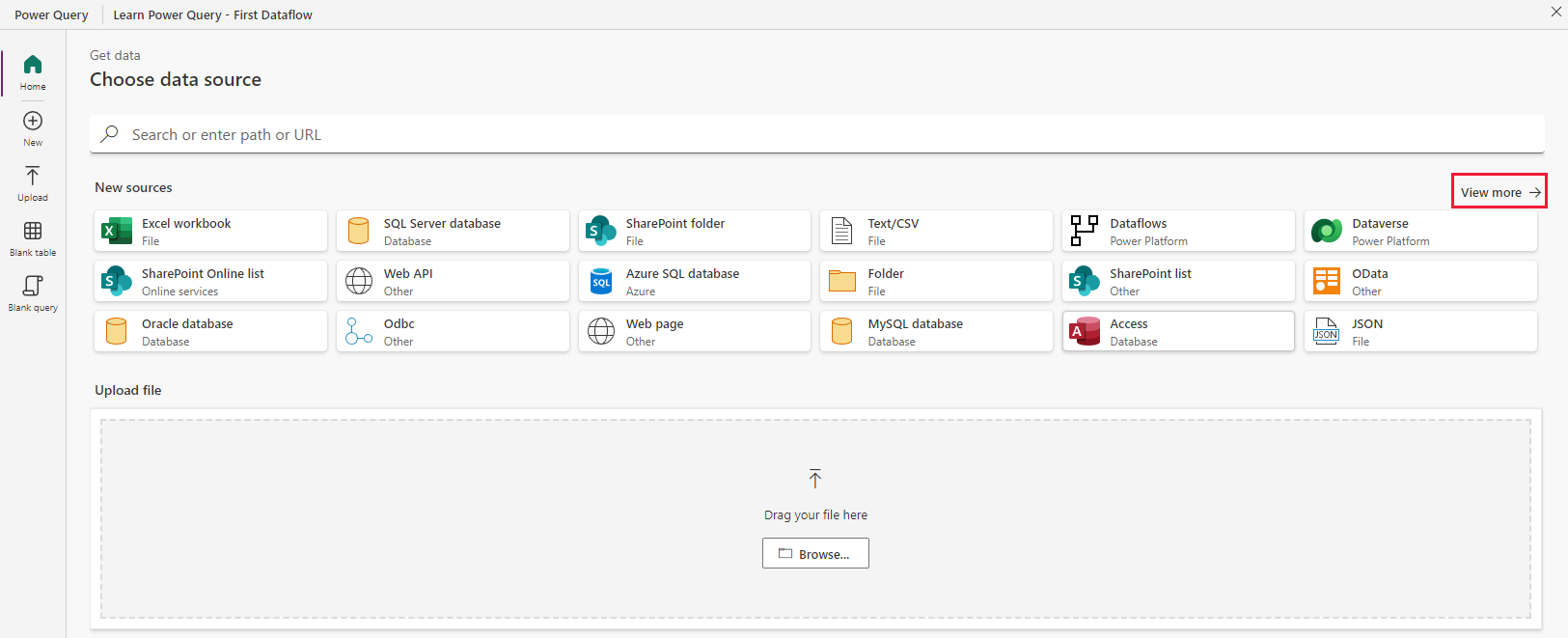The width and height of the screenshot is (1568, 638).
Task: Choose the Access database icon
Action: pos(1085,331)
